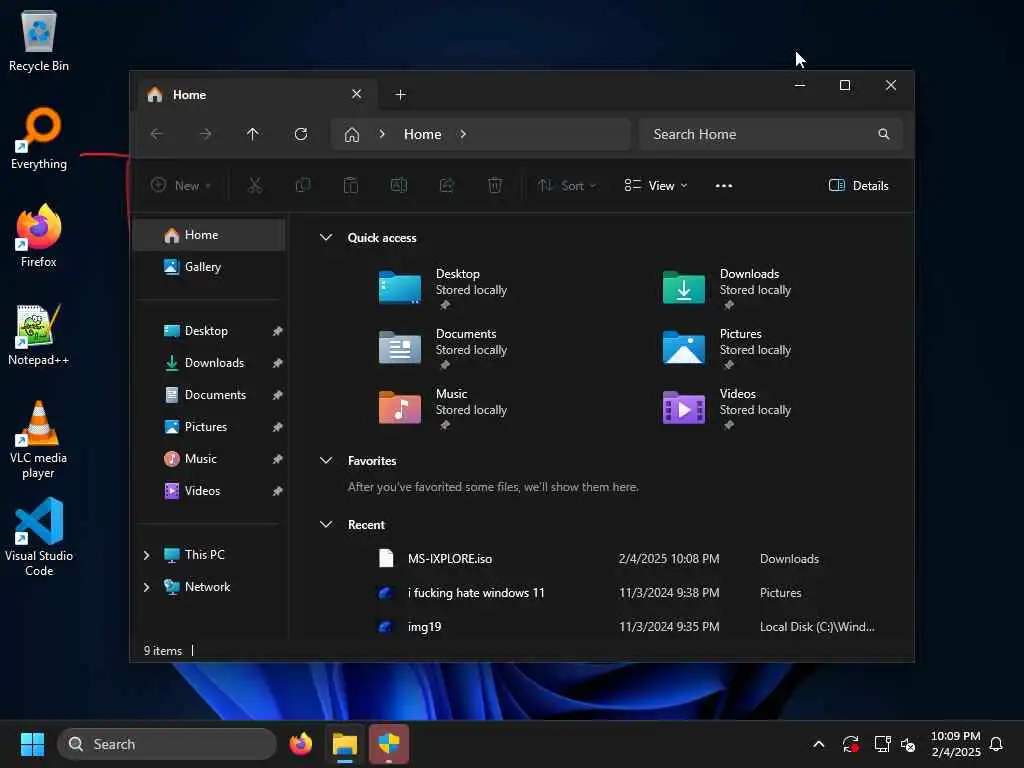The width and height of the screenshot is (1024, 768).
Task: Click the Forward navigation arrow
Action: 205,134
